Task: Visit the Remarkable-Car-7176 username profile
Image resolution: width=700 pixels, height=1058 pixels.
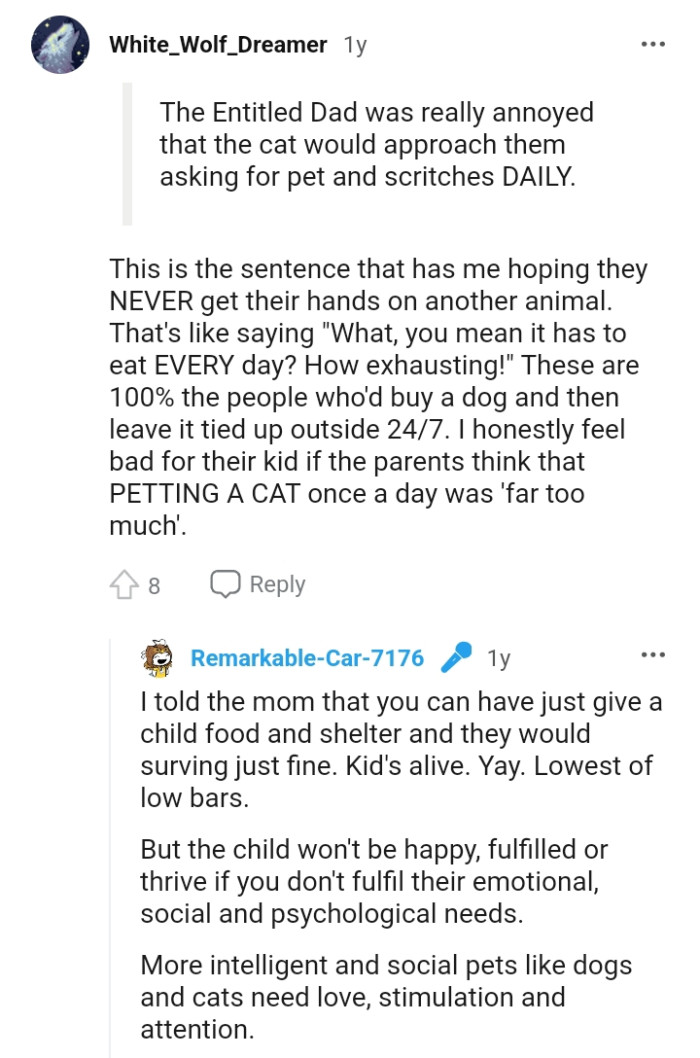Action: pyautogui.click(x=307, y=658)
